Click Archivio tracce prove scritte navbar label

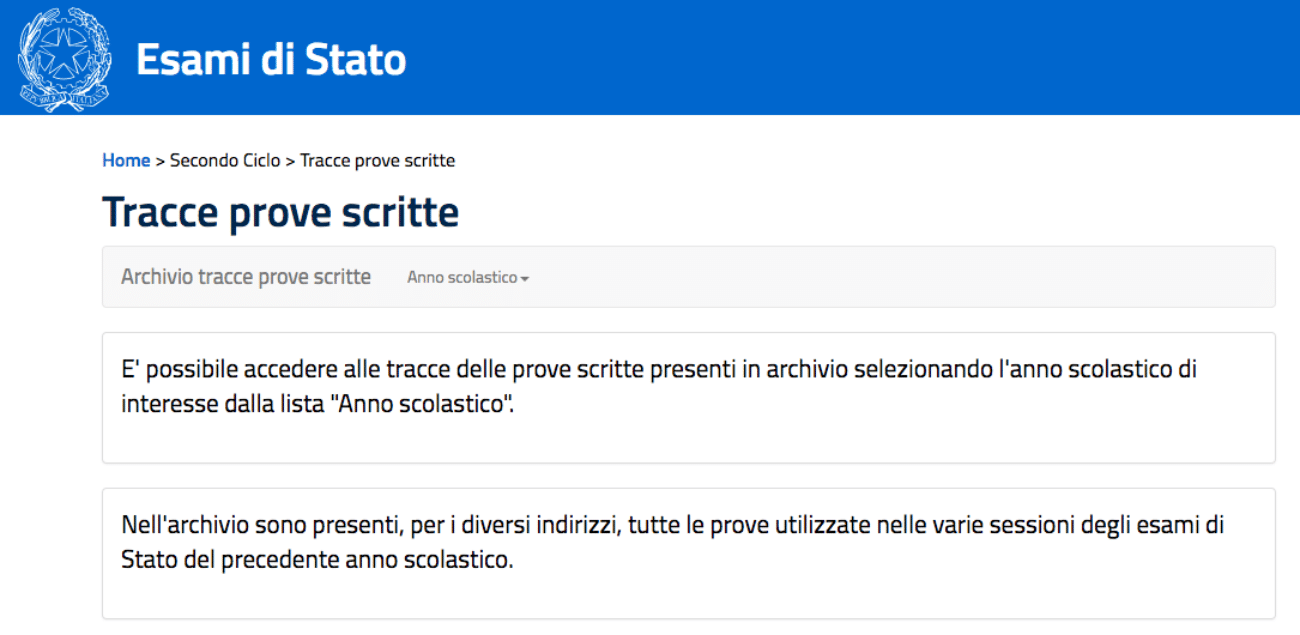click(246, 277)
